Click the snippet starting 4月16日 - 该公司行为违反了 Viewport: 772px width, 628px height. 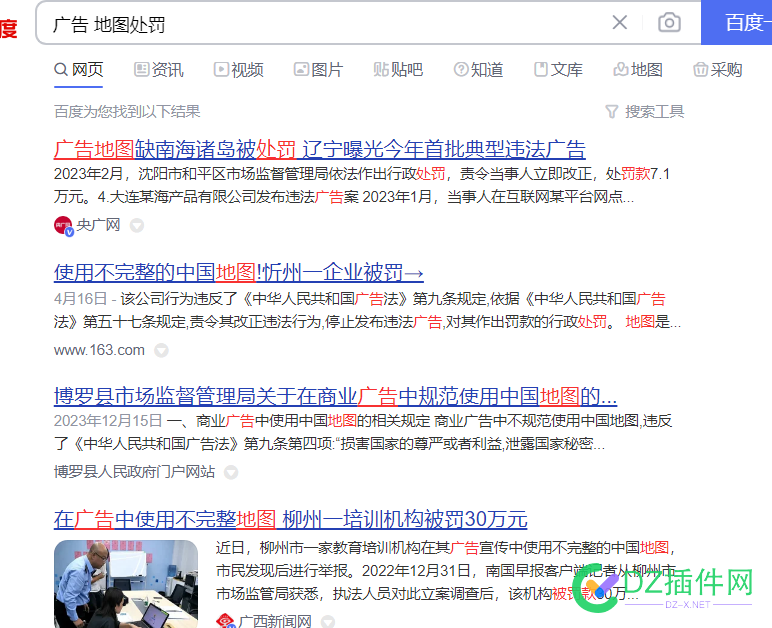click(367, 310)
